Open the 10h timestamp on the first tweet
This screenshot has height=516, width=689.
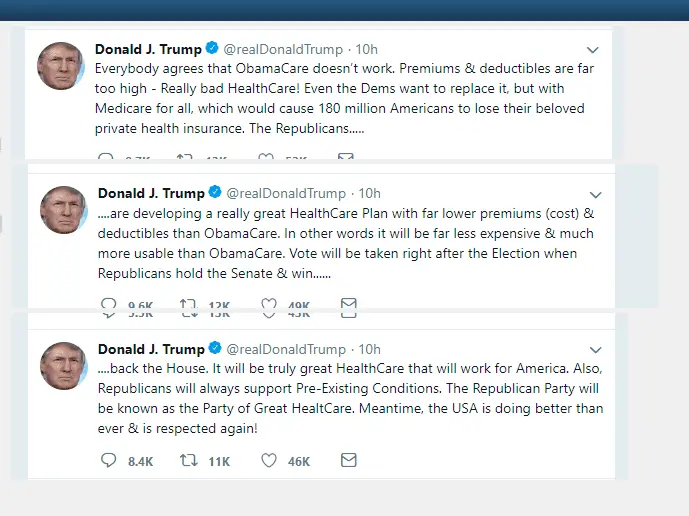pyautogui.click(x=366, y=49)
